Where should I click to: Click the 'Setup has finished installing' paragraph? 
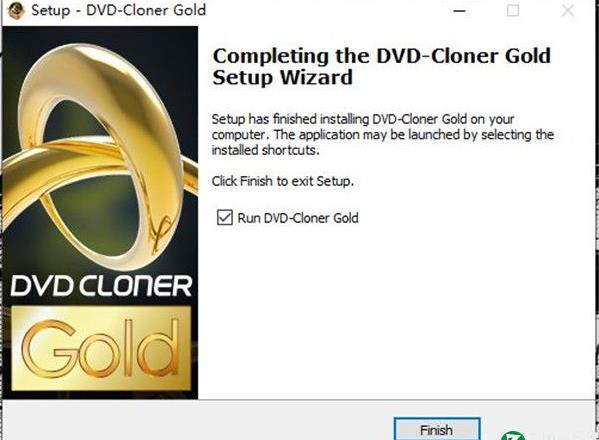tap(383, 134)
